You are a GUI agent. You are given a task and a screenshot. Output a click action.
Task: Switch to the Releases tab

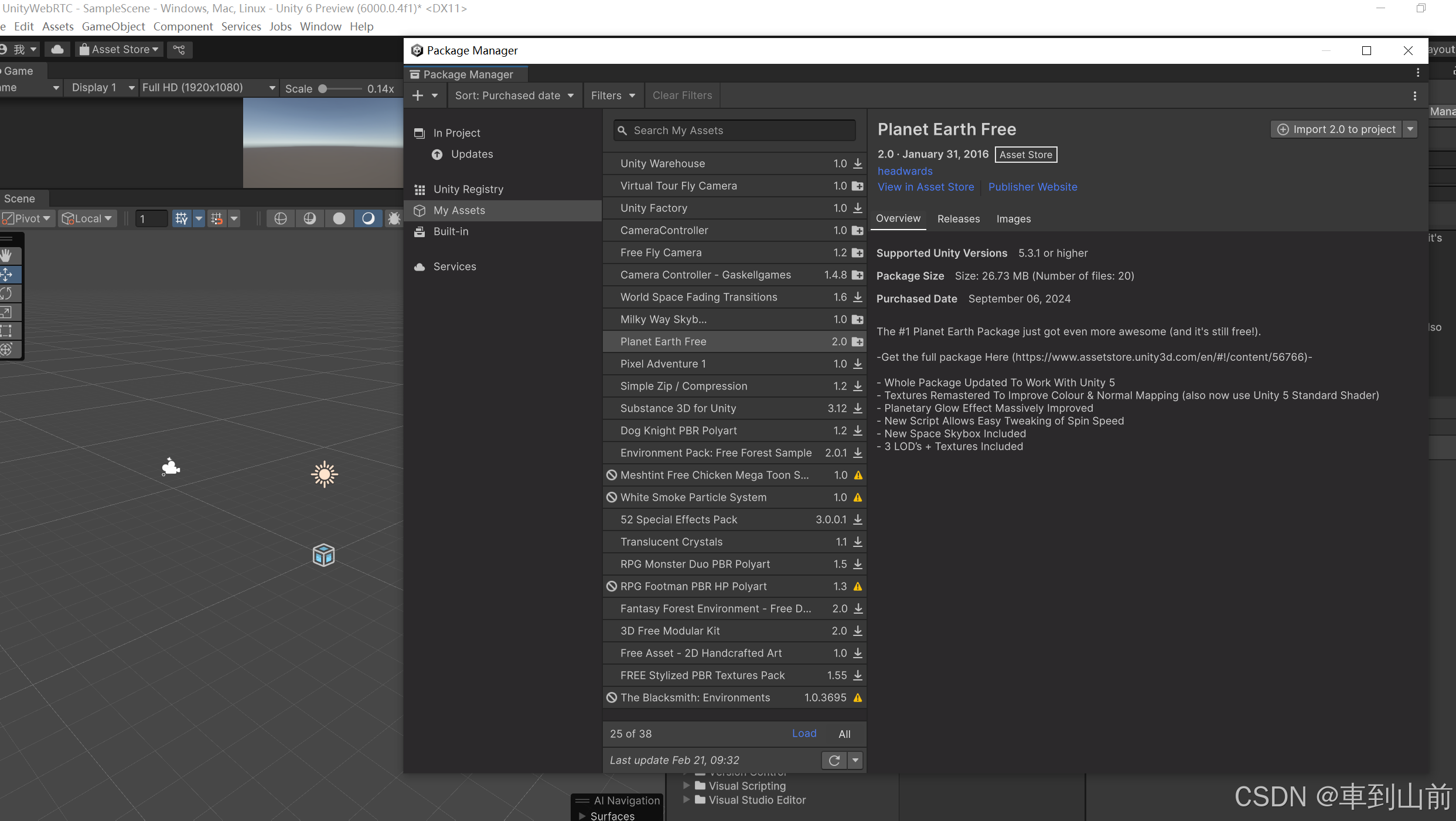pyautogui.click(x=958, y=219)
